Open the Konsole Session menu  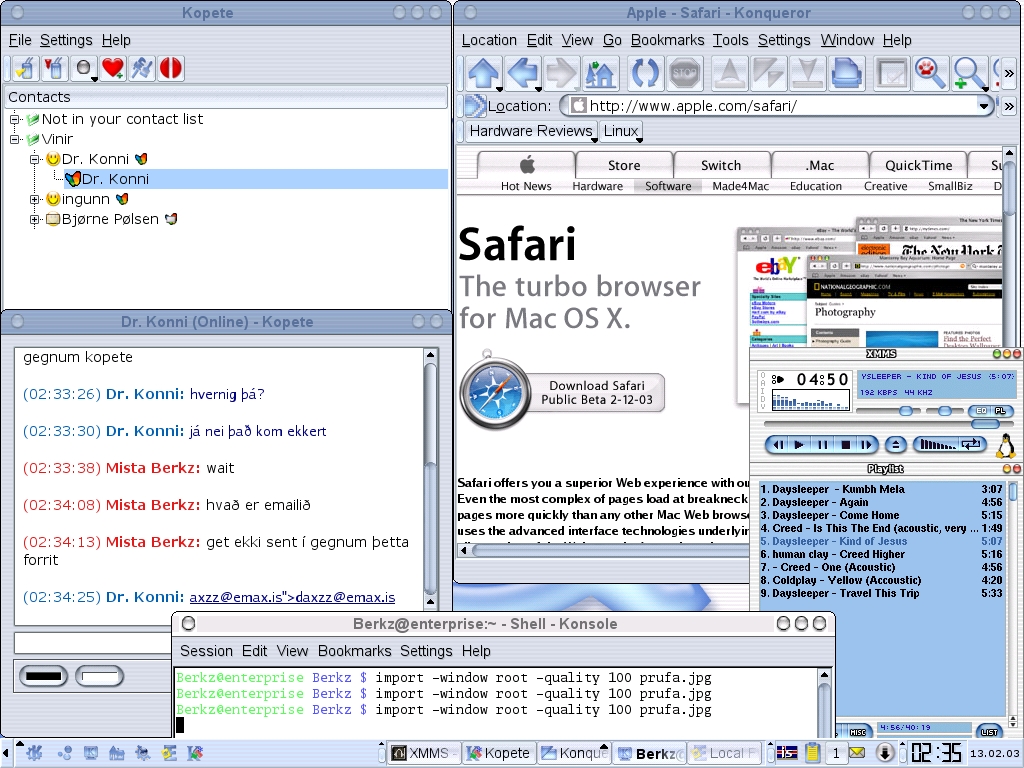206,651
